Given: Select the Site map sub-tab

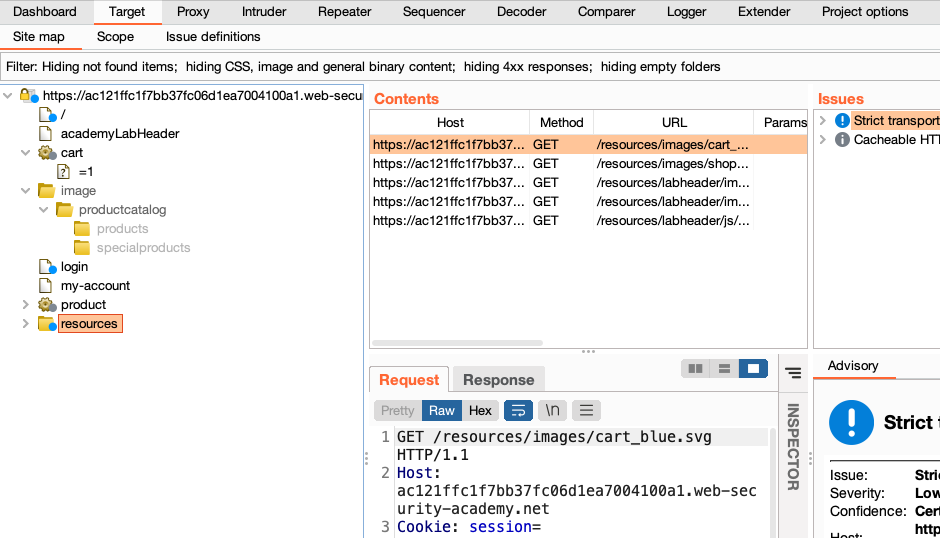Looking at the screenshot, I should (x=39, y=37).
